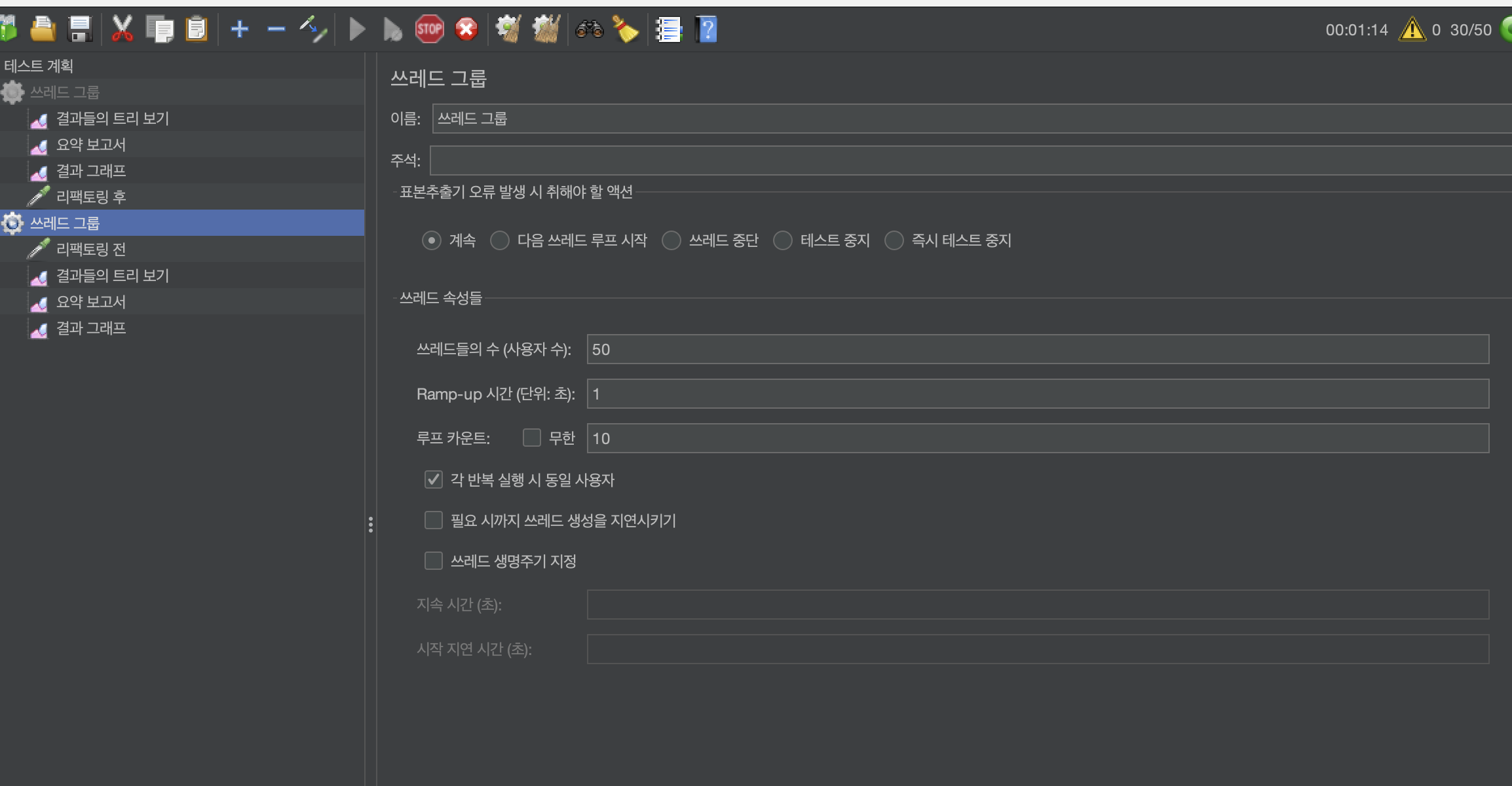Start without pauses using the second play icon
The height and width of the screenshot is (786, 1512).
(x=392, y=29)
